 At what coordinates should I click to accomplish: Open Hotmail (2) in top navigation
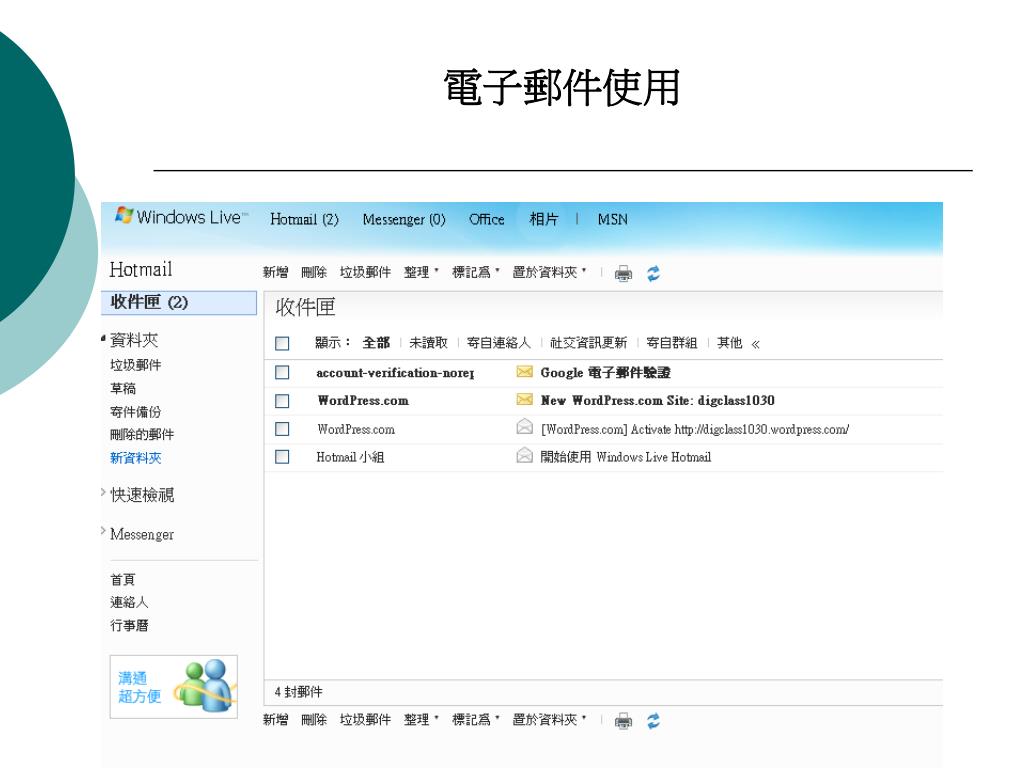point(304,219)
